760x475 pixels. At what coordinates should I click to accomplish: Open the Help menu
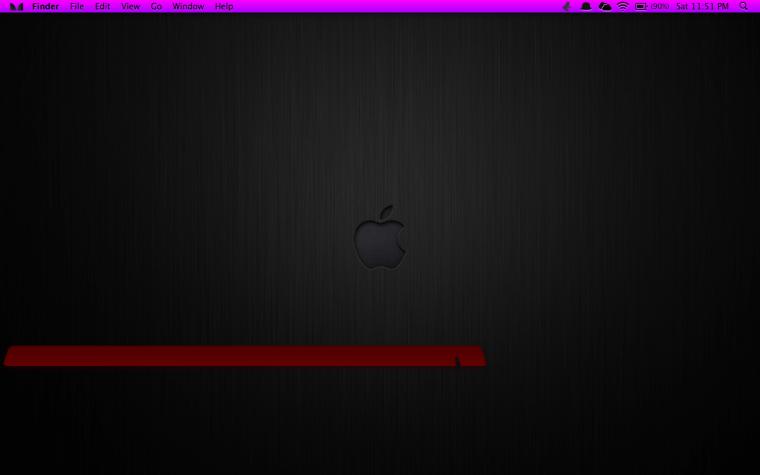224,6
